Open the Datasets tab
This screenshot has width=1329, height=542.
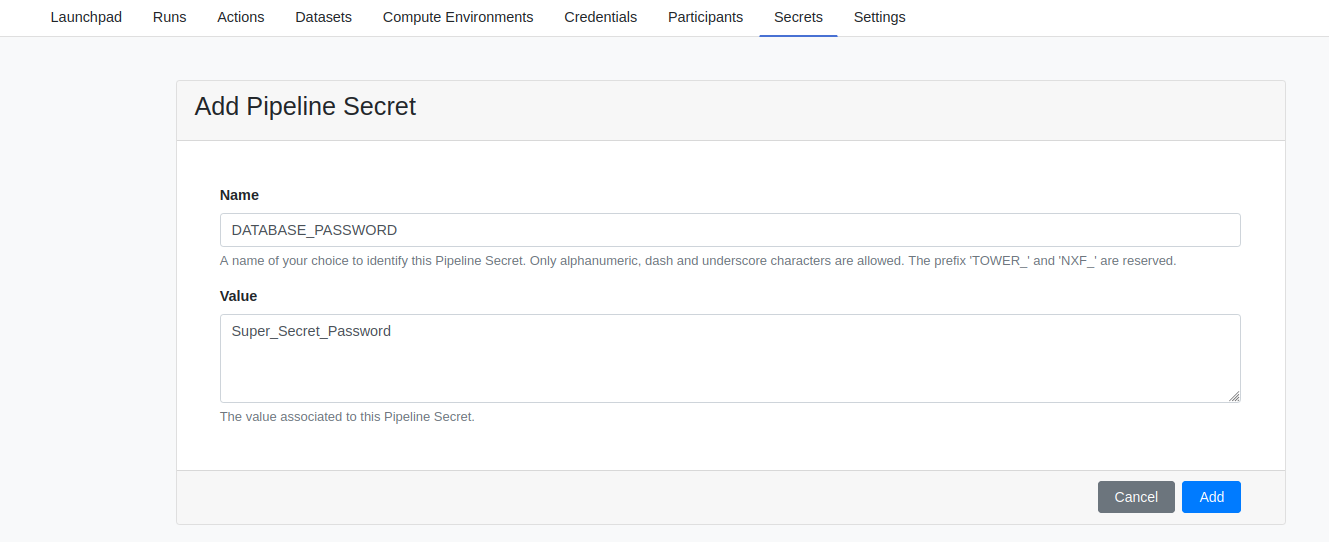(324, 17)
